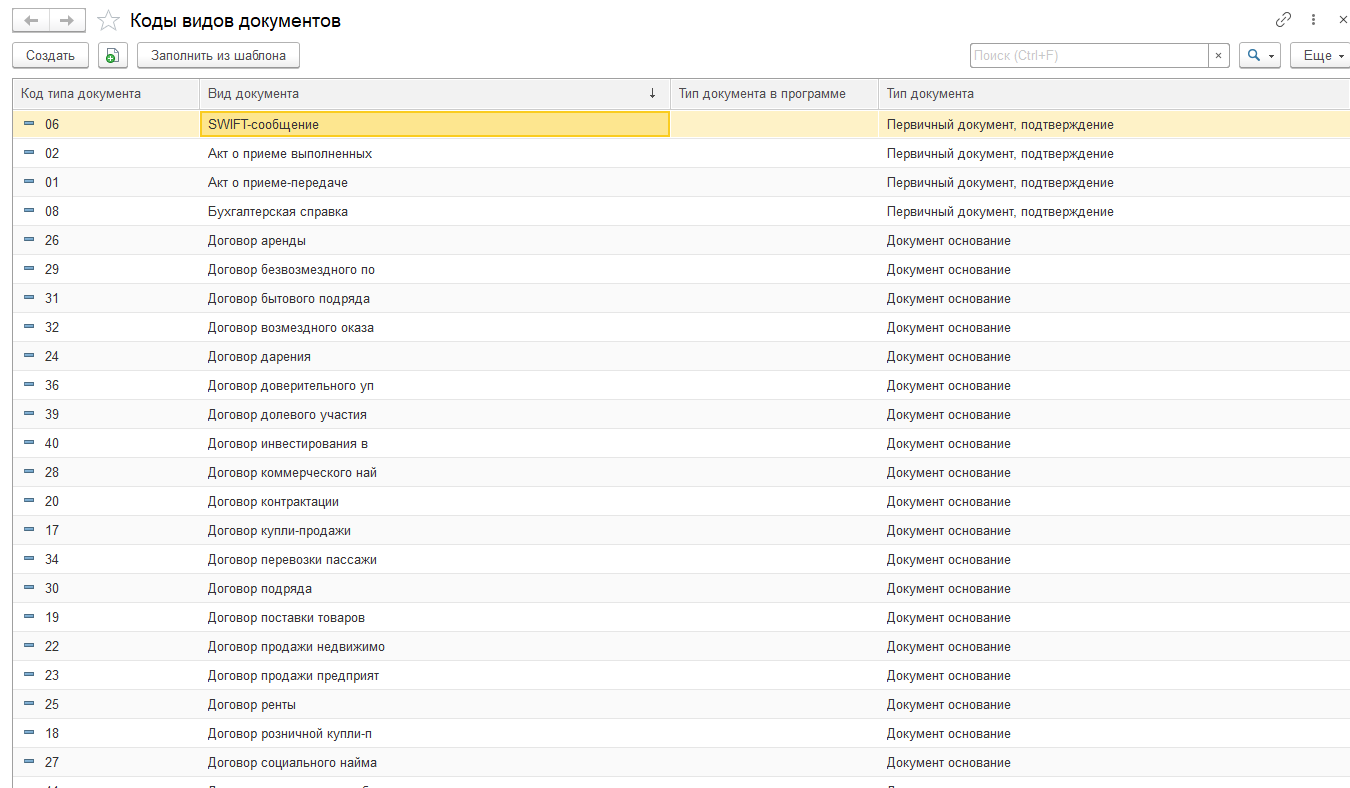Select row icon for code 39
1350x788 pixels.
coord(28,414)
